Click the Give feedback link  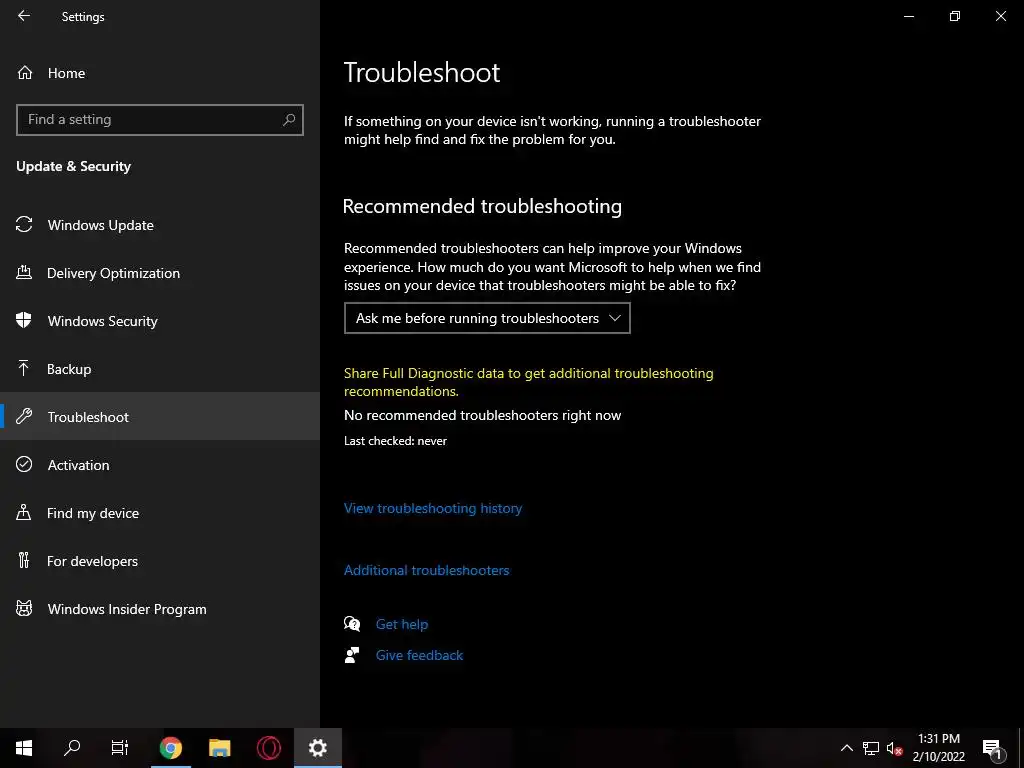coord(419,655)
